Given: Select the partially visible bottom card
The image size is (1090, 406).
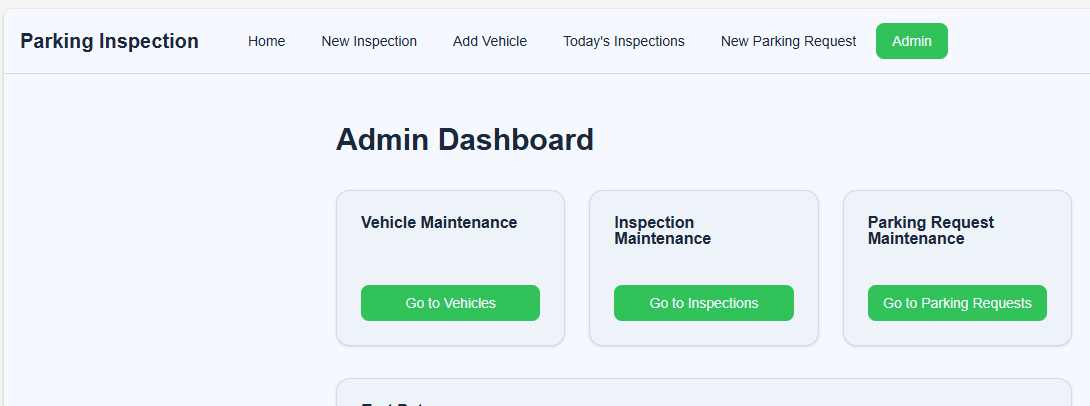Looking at the screenshot, I should tap(703, 393).
